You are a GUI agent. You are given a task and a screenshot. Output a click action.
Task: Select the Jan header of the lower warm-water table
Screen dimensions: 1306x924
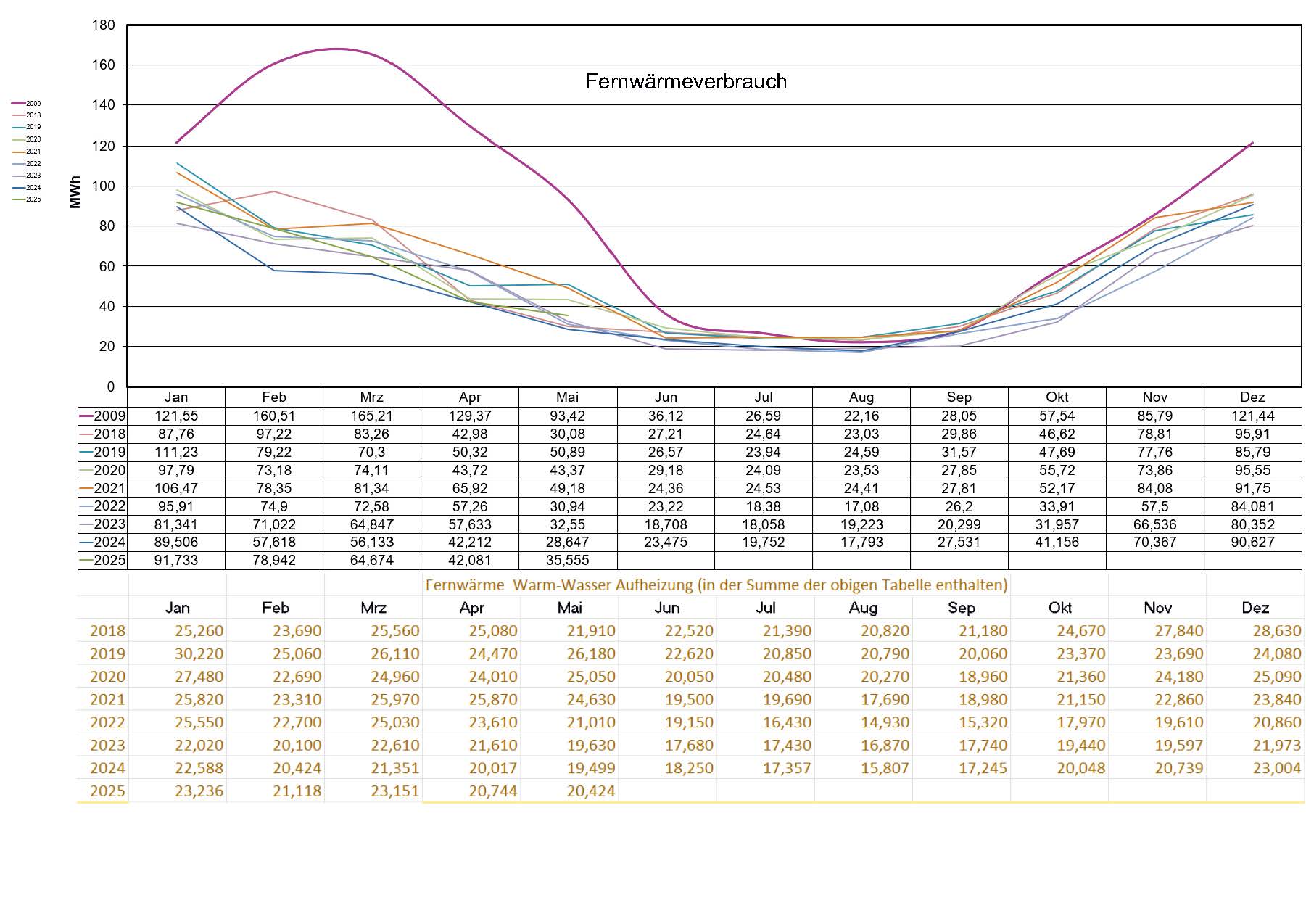pos(177,608)
